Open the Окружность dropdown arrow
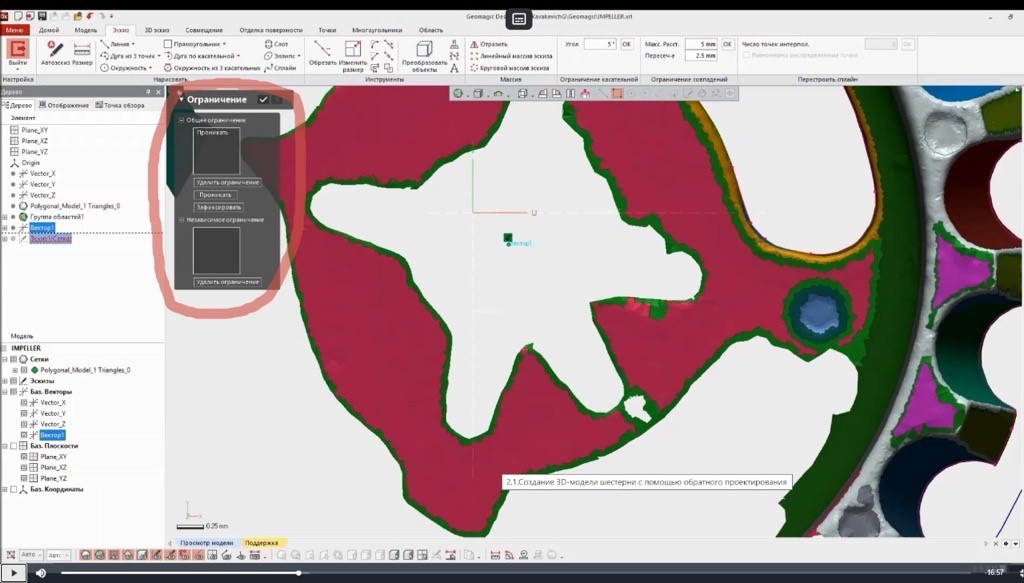This screenshot has height=583, width=1024. click(x=151, y=67)
